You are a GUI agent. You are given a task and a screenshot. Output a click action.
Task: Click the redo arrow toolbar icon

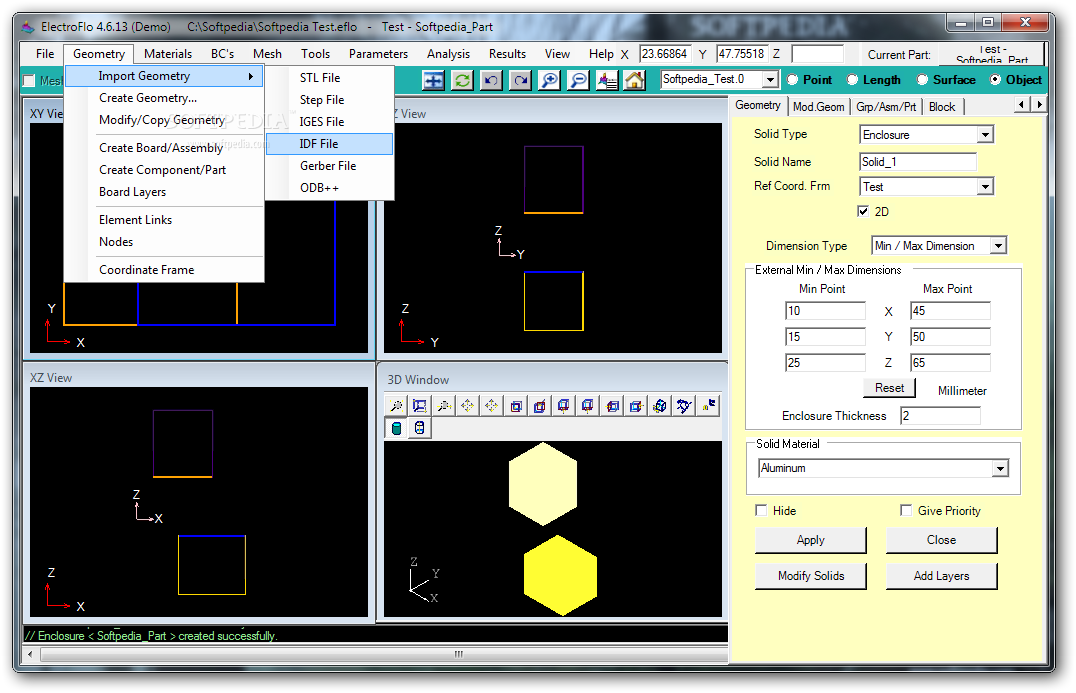(x=521, y=80)
